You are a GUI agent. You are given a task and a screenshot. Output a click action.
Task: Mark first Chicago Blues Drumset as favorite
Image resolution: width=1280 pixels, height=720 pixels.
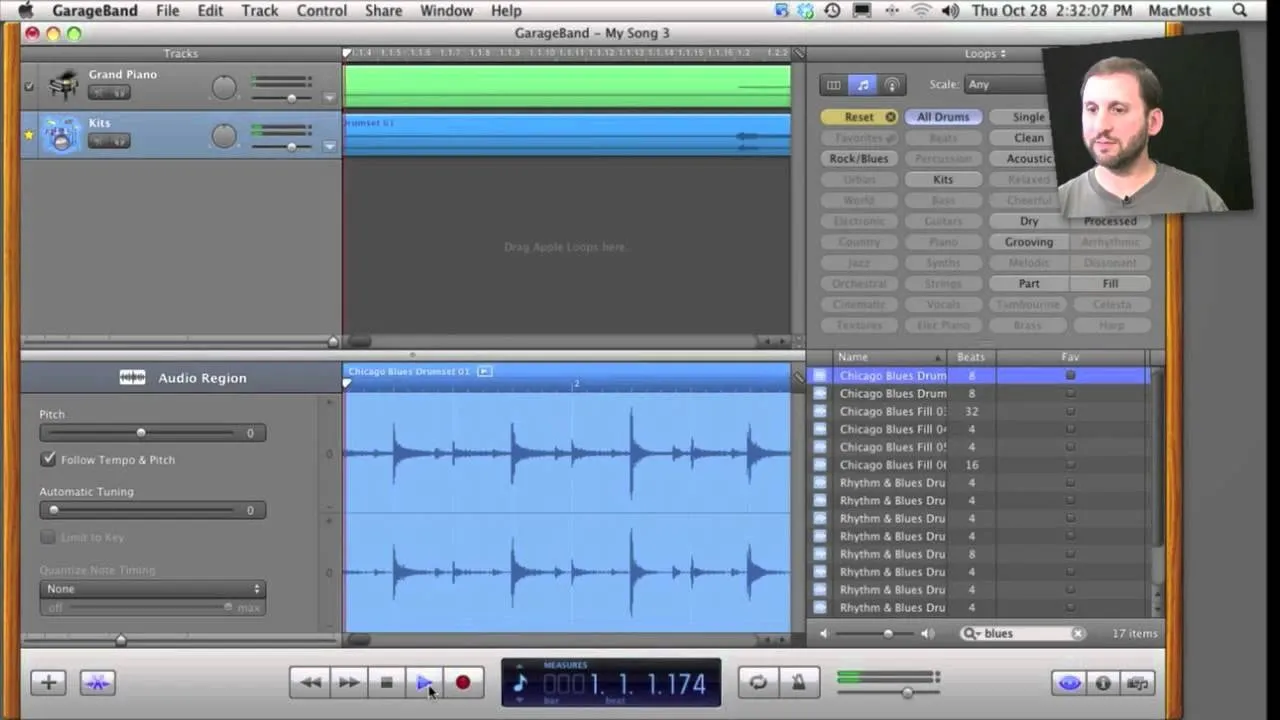(x=1070, y=375)
